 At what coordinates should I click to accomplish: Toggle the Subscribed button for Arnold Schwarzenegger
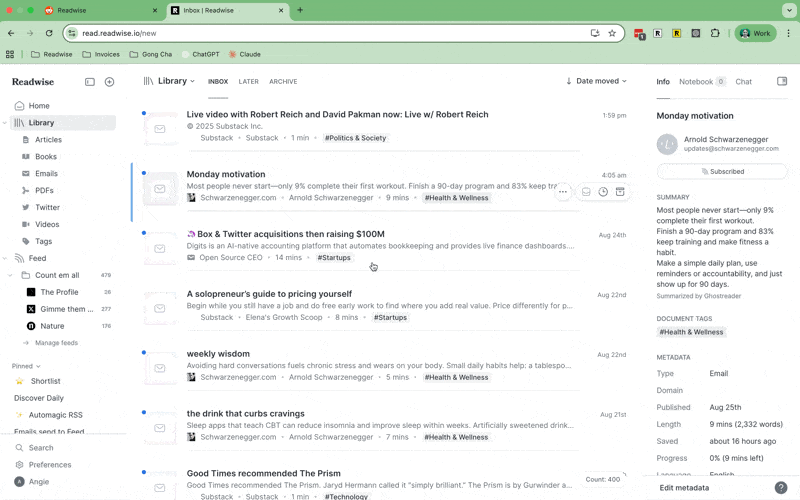click(x=722, y=171)
